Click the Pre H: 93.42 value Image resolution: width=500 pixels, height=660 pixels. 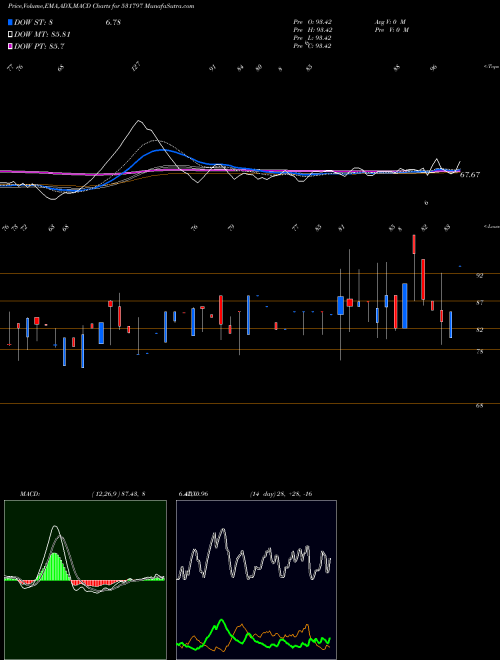pyautogui.click(x=313, y=30)
